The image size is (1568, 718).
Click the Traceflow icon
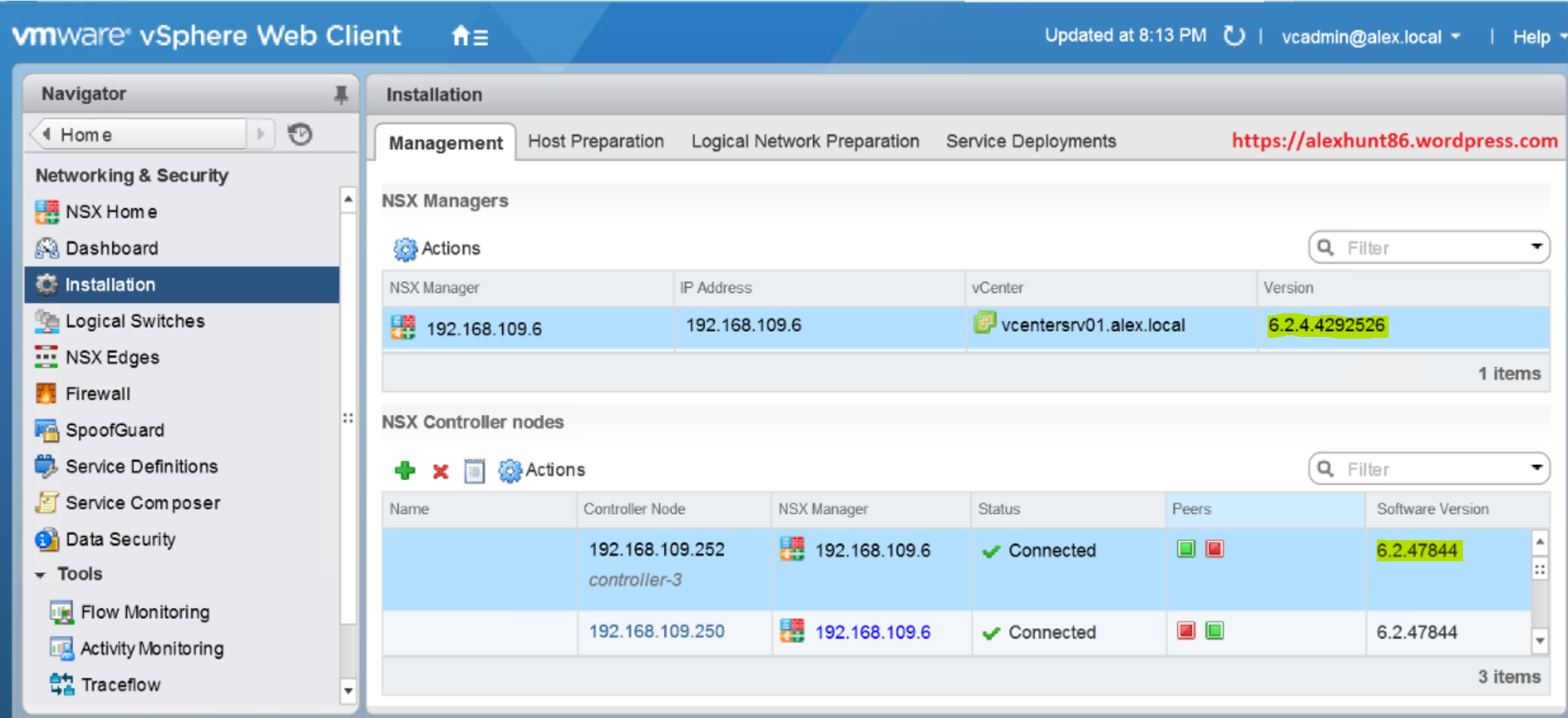(x=61, y=684)
